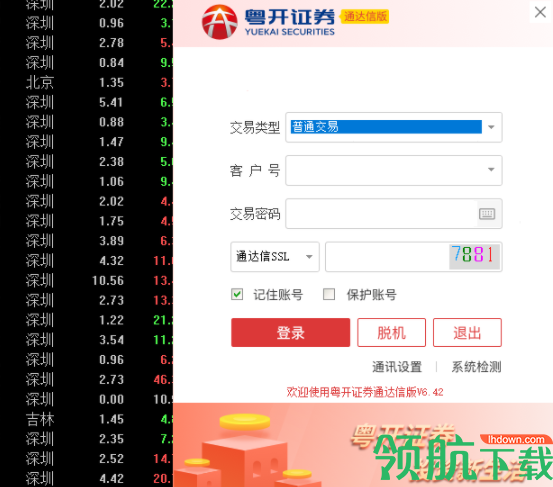The width and height of the screenshot is (553, 487).
Task: Open the soft keyboard icon in password field
Action: point(487,214)
